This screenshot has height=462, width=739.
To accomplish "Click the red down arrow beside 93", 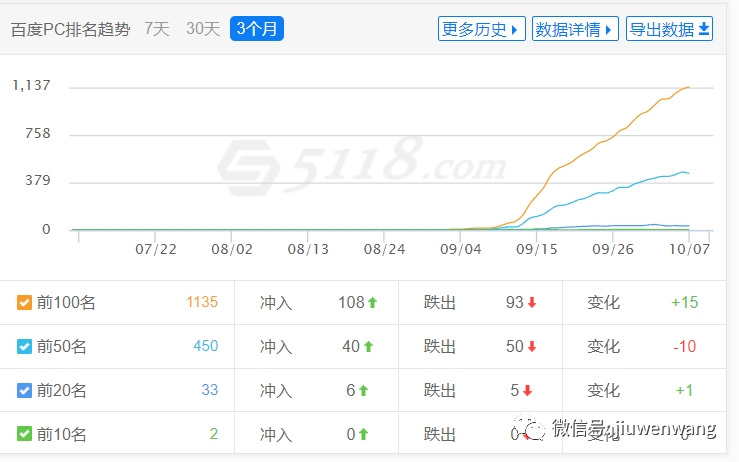I will 532,303.
